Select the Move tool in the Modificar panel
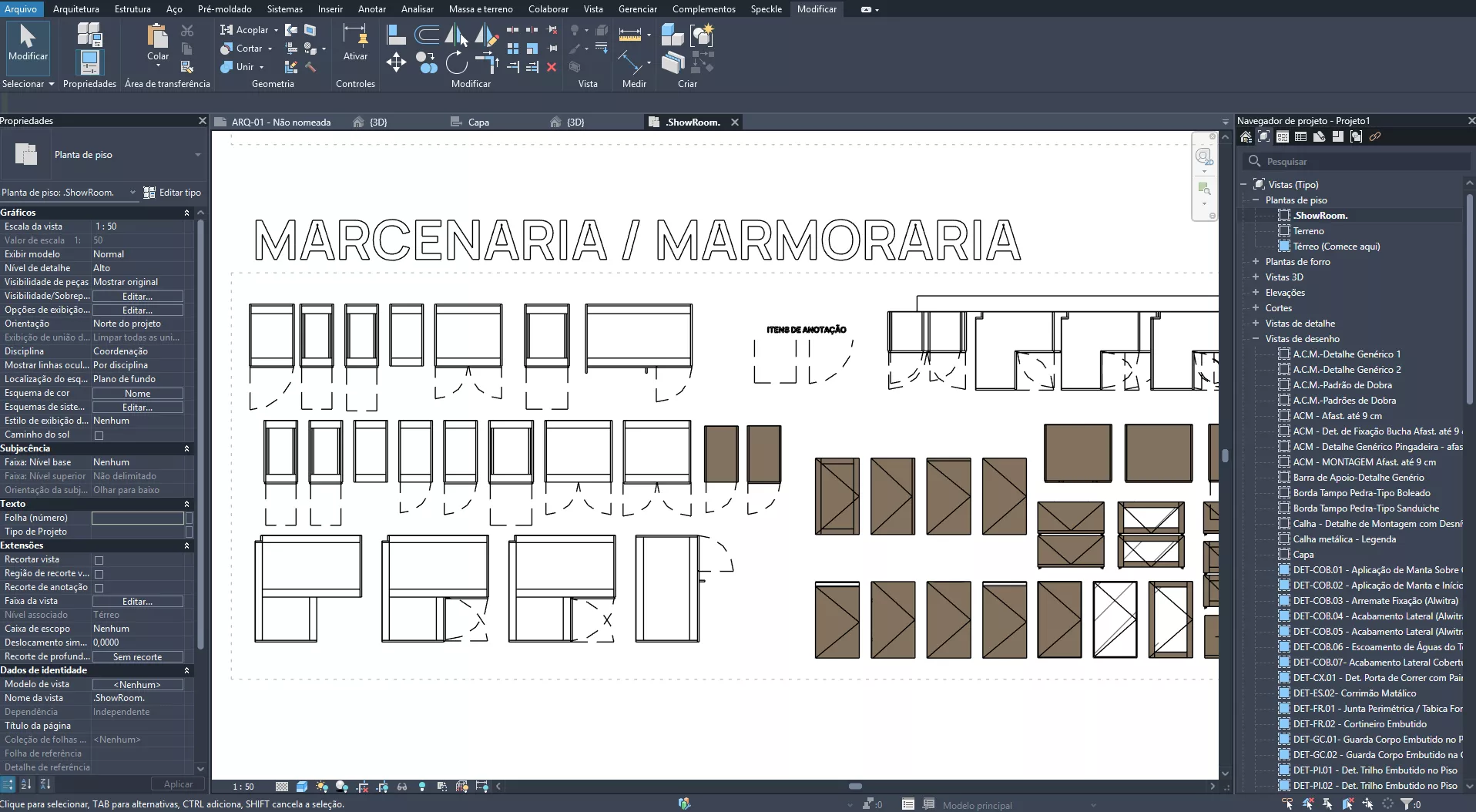 tap(396, 62)
